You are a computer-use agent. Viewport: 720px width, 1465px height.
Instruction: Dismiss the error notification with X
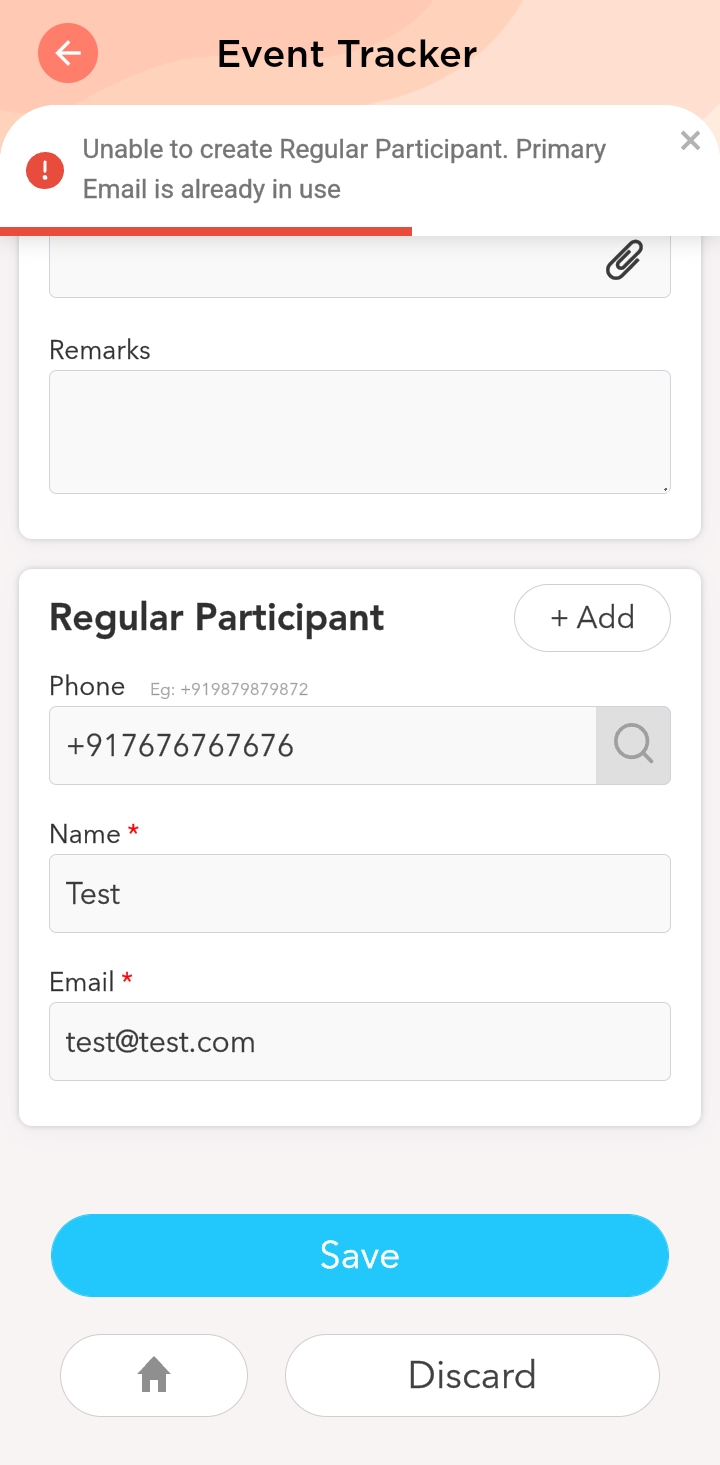[690, 141]
